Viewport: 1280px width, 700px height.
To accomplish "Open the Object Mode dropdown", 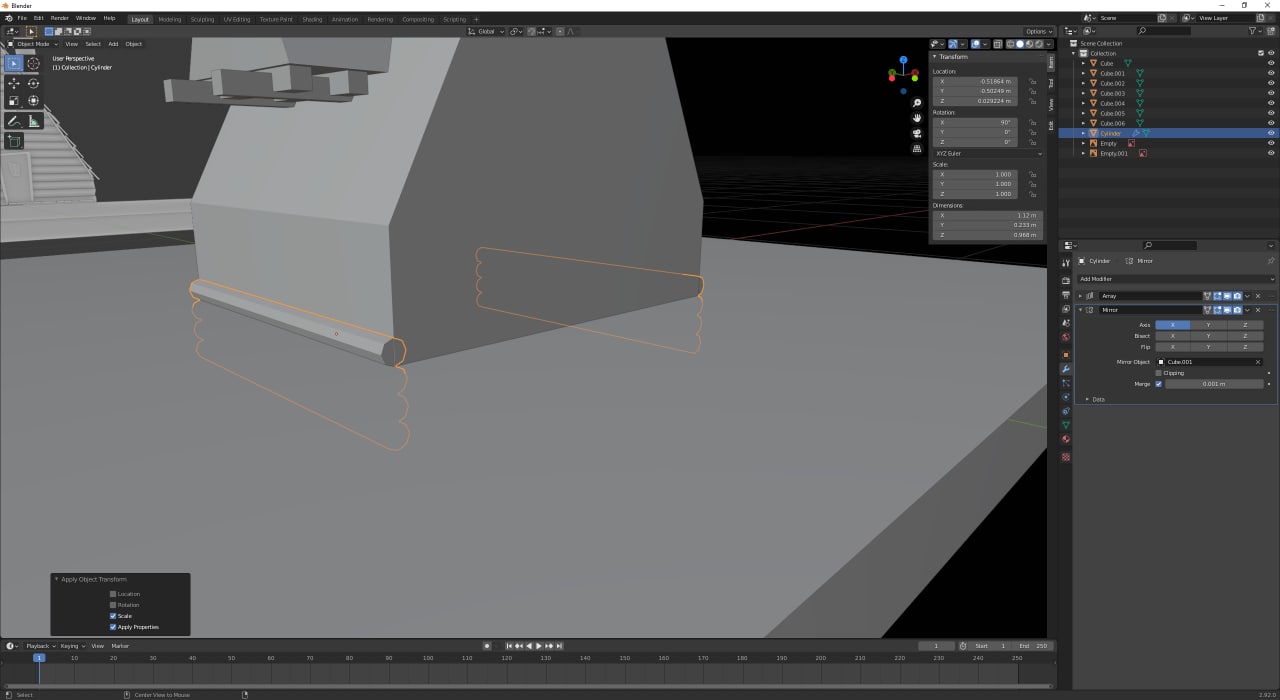I will [x=33, y=44].
